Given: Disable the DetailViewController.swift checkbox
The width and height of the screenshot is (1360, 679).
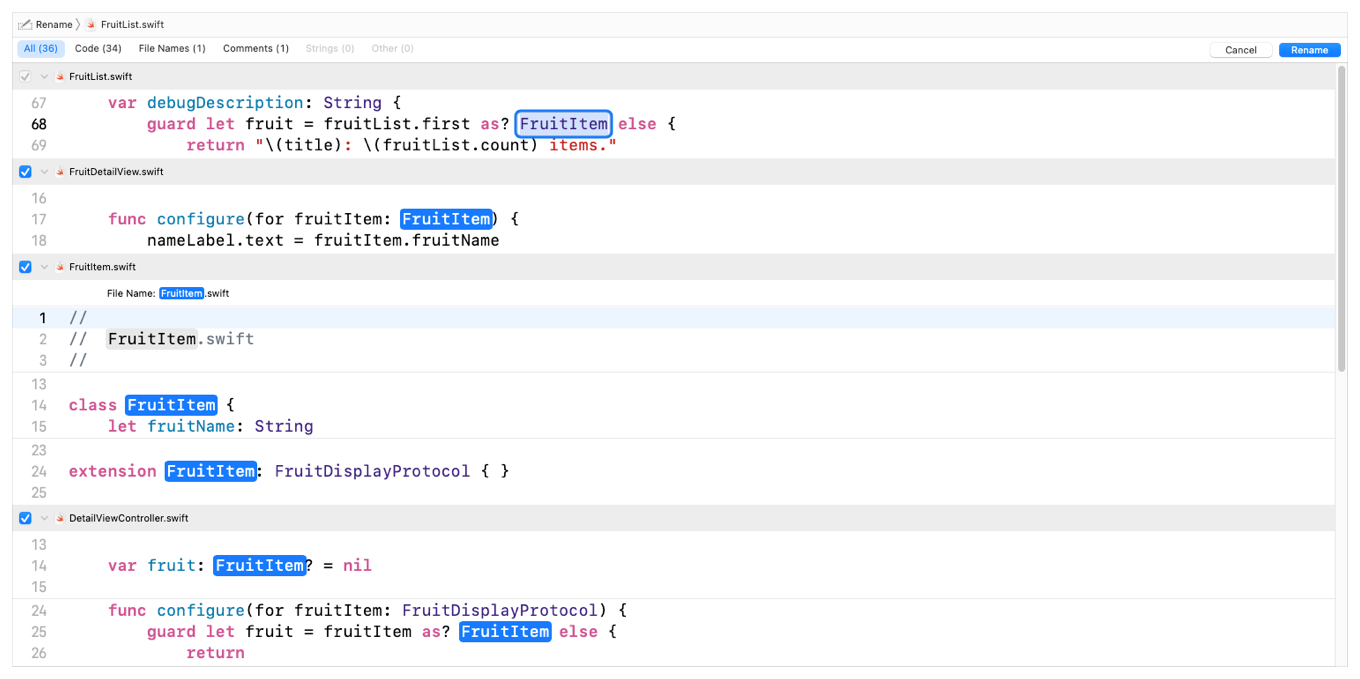Looking at the screenshot, I should pyautogui.click(x=25, y=518).
